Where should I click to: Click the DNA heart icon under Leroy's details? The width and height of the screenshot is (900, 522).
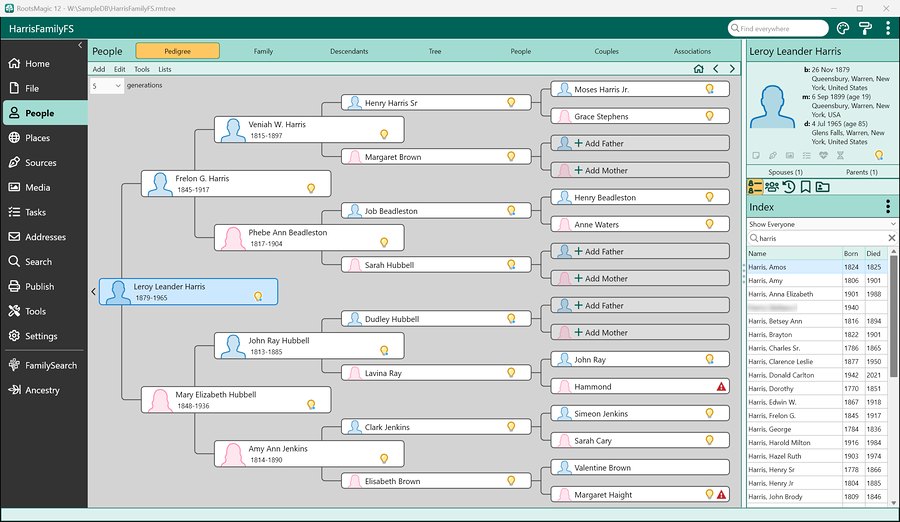823,155
